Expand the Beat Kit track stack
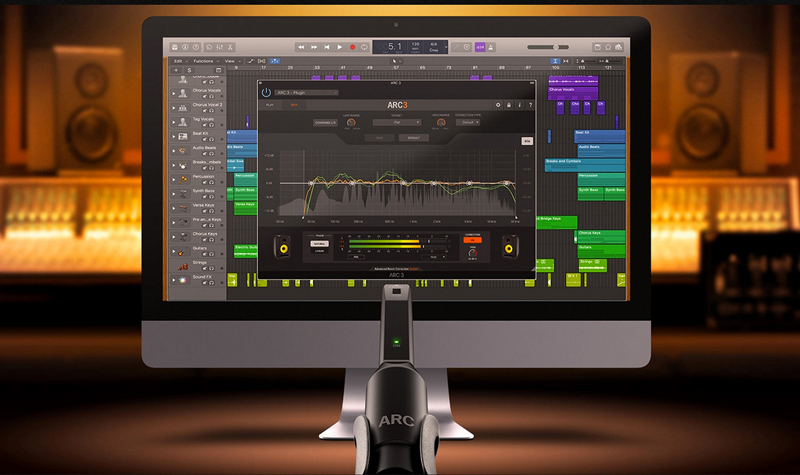Image resolution: width=800 pixels, height=475 pixels. (173, 136)
